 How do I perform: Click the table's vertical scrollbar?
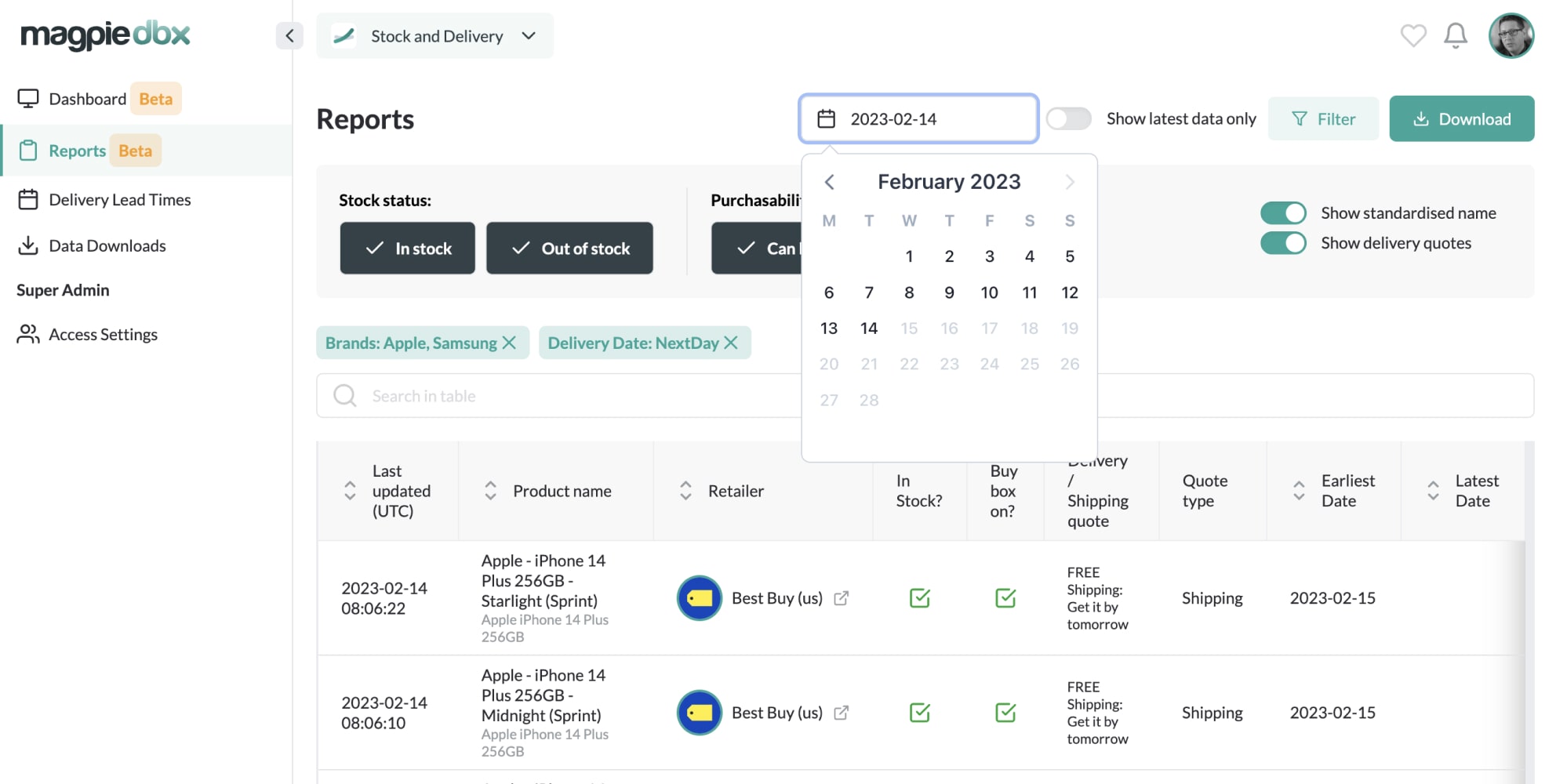coord(1529,612)
